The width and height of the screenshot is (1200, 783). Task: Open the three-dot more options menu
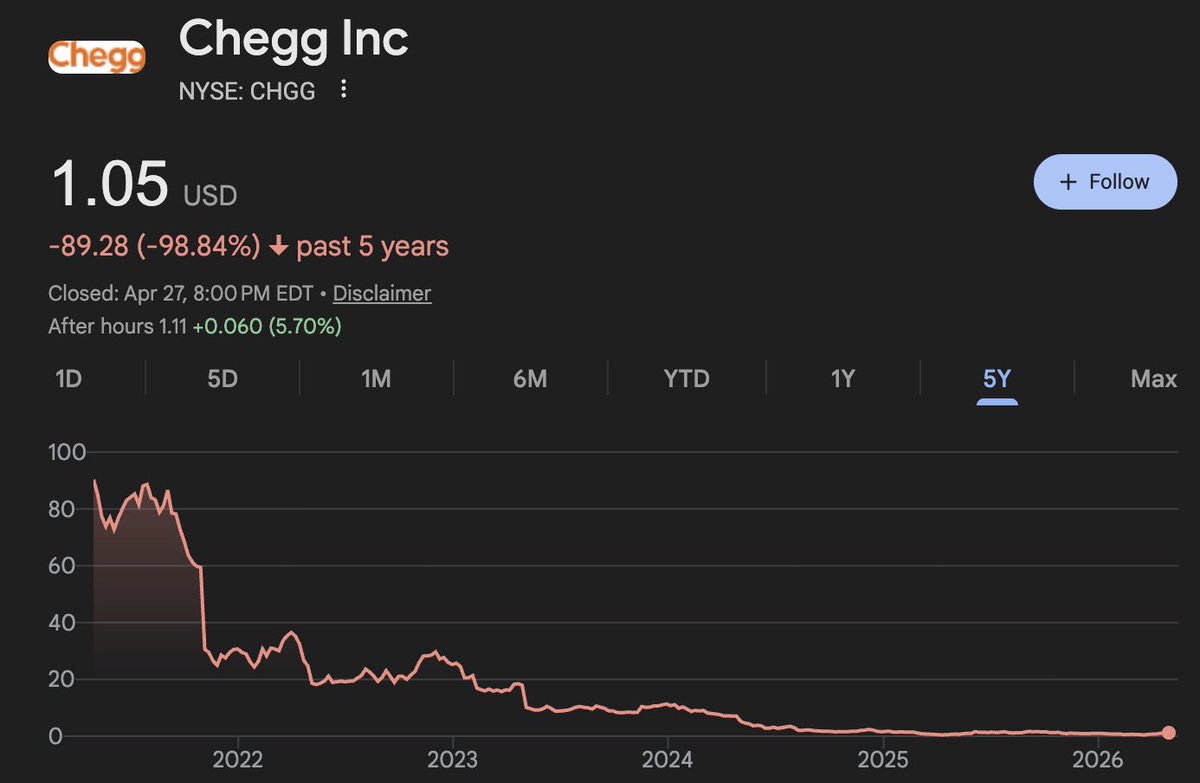[344, 90]
